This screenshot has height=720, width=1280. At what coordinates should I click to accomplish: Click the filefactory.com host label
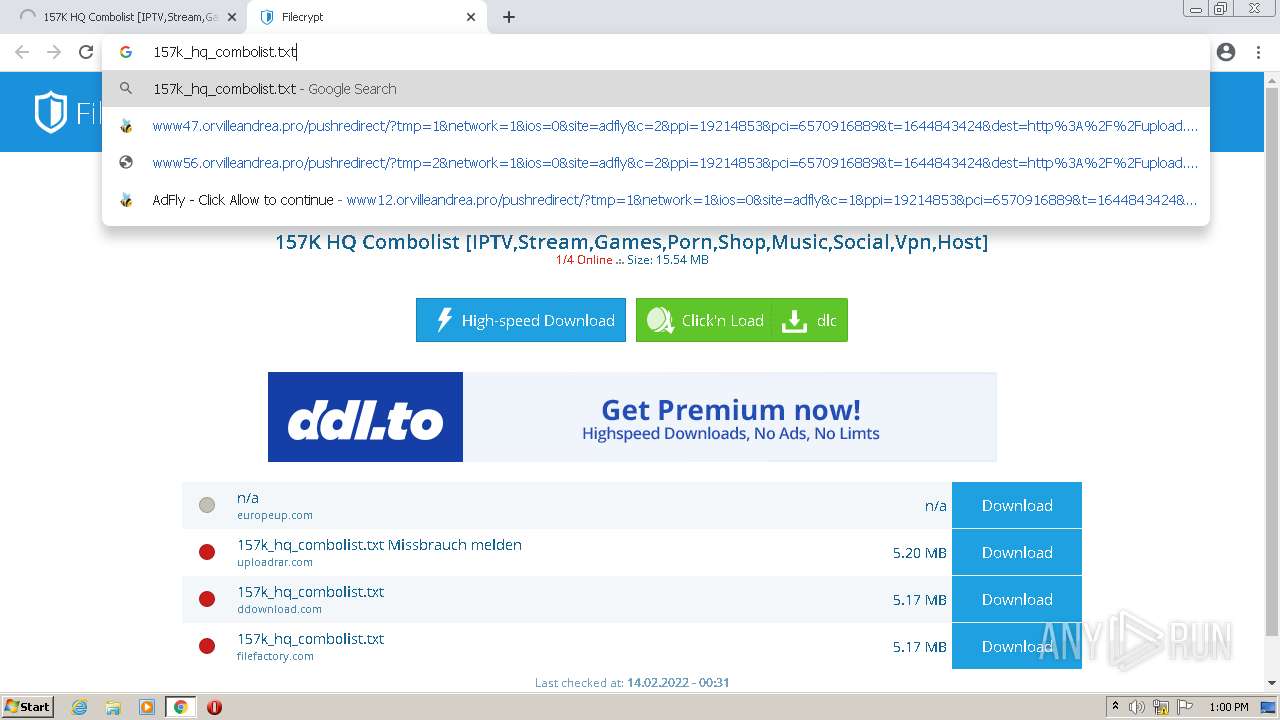(x=275, y=656)
